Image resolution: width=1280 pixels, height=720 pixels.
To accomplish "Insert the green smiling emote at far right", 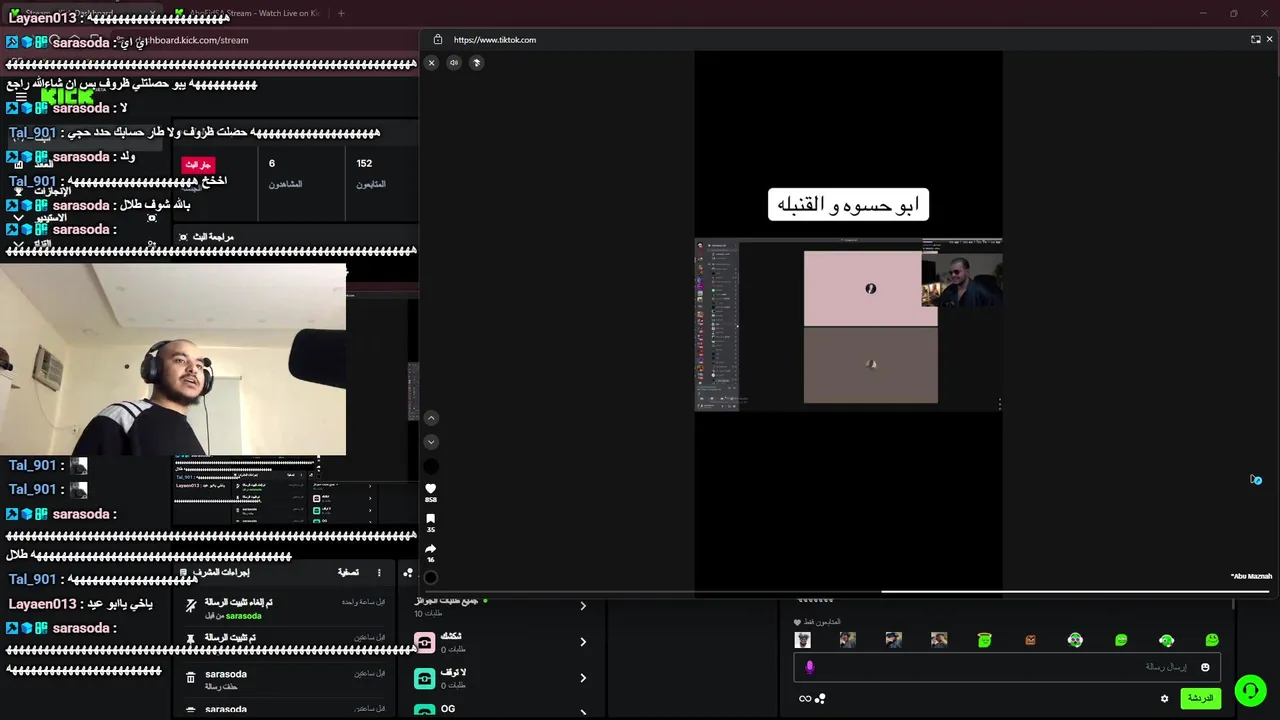I will click(x=1212, y=640).
